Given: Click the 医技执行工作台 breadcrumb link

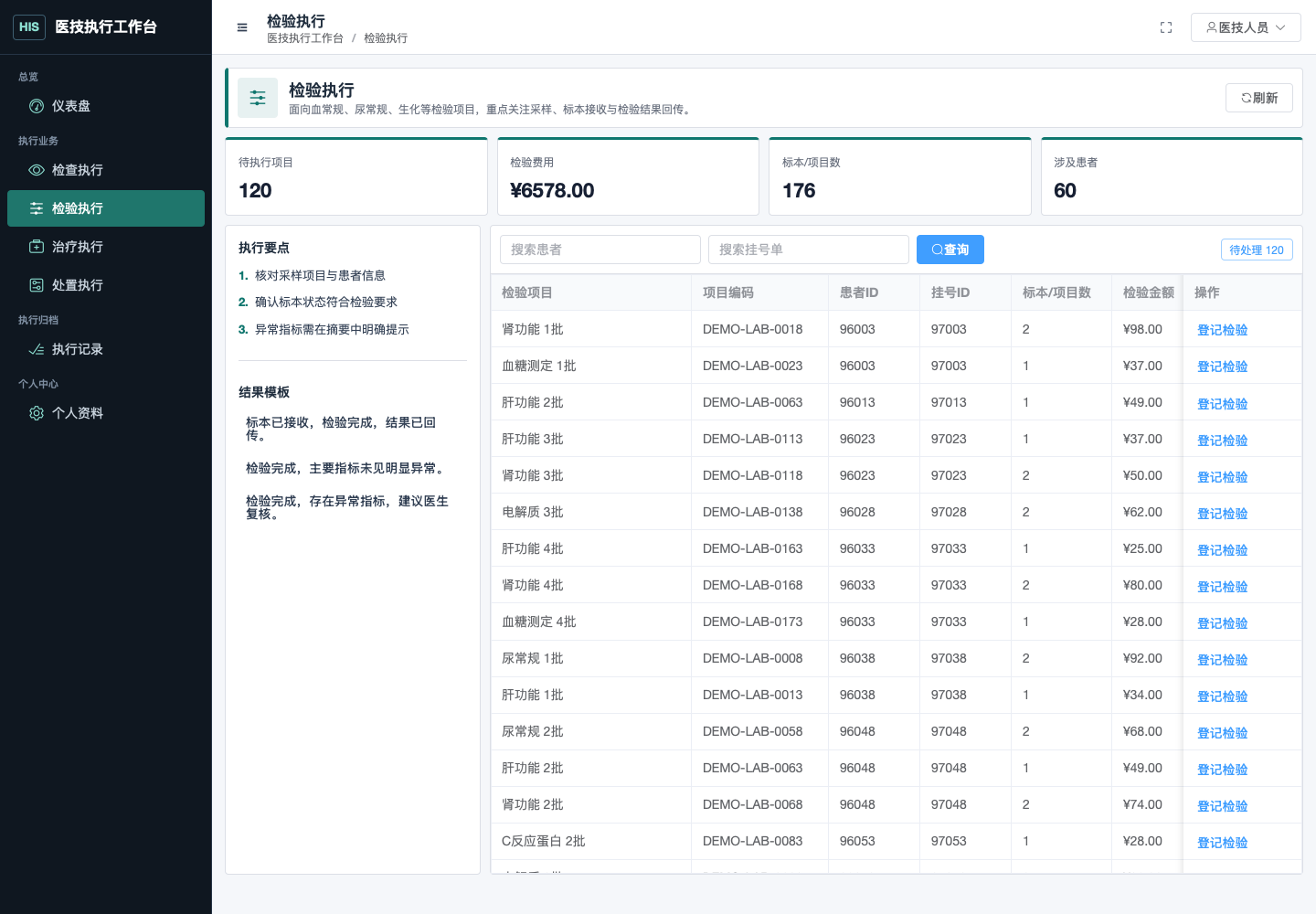Looking at the screenshot, I should click(x=305, y=38).
